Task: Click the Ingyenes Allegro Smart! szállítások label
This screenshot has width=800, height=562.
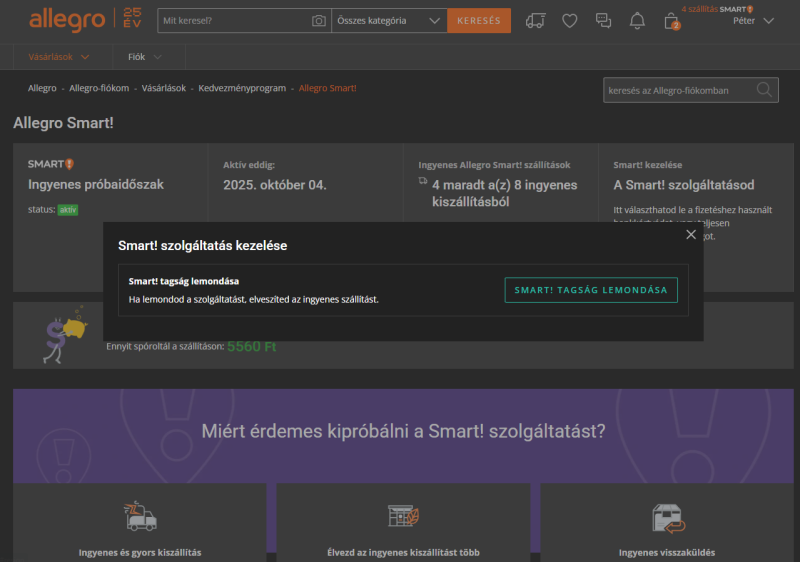Action: tap(494, 165)
